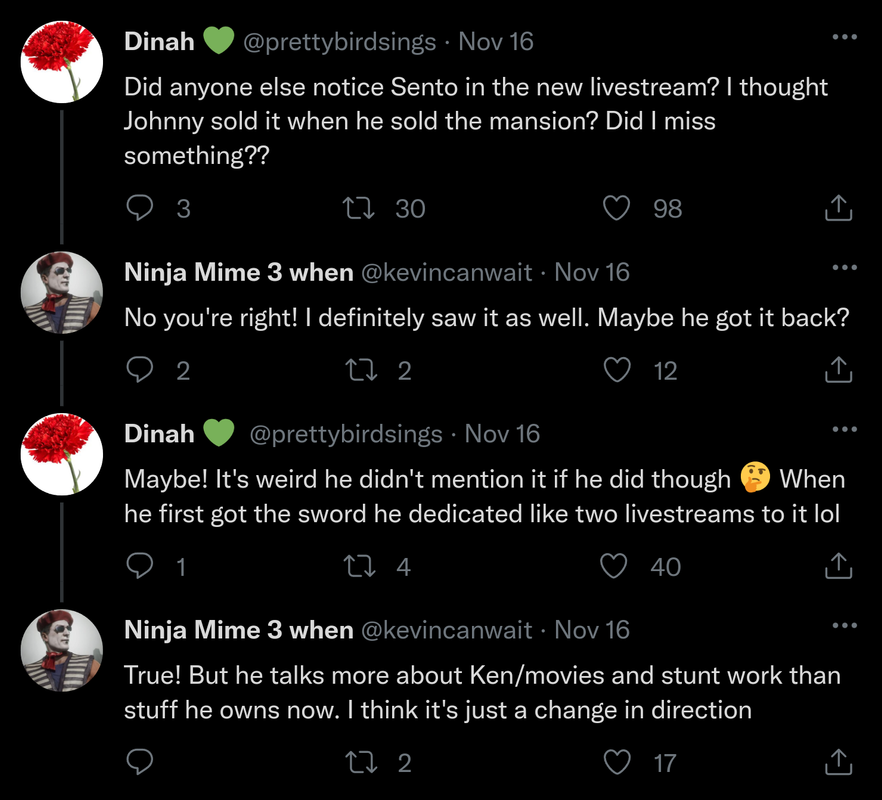
Task: Open more options on Dinah's first tweet
Action: [844, 38]
